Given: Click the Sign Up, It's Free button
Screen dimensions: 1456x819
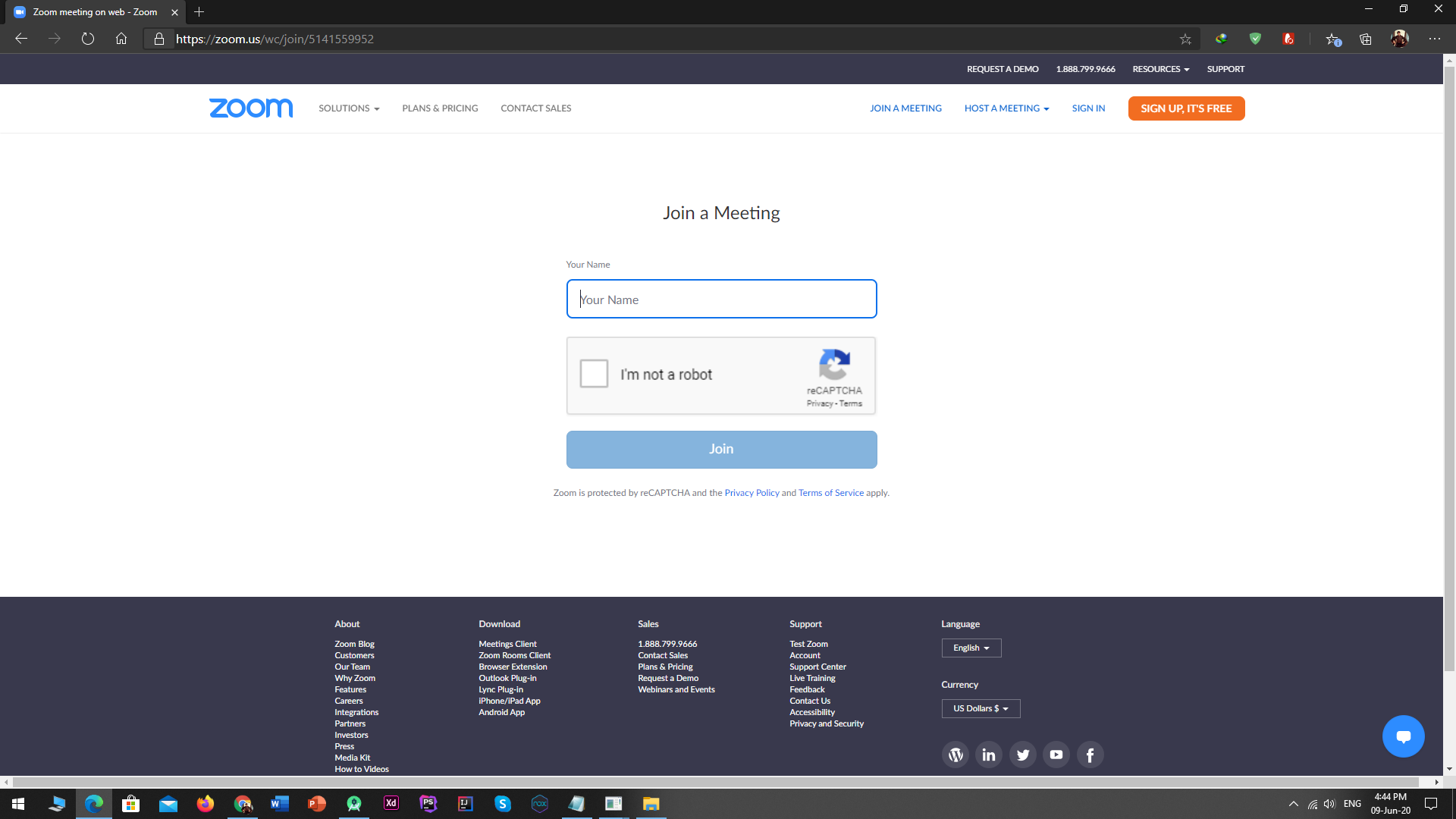Looking at the screenshot, I should [1186, 108].
